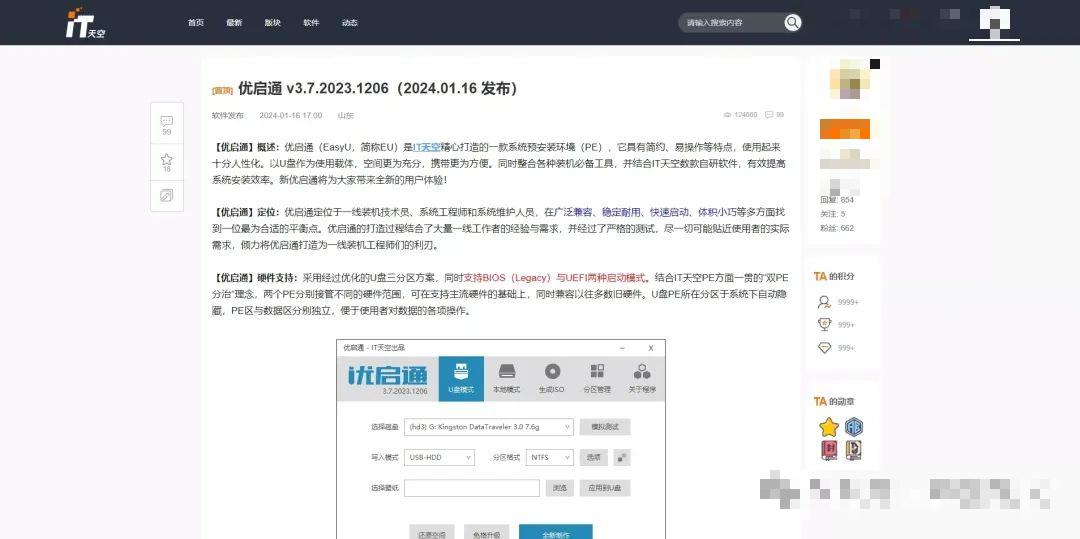This screenshot has width=1080, height=539.
Task: Click the comment count icon beside 99
Action: click(769, 115)
